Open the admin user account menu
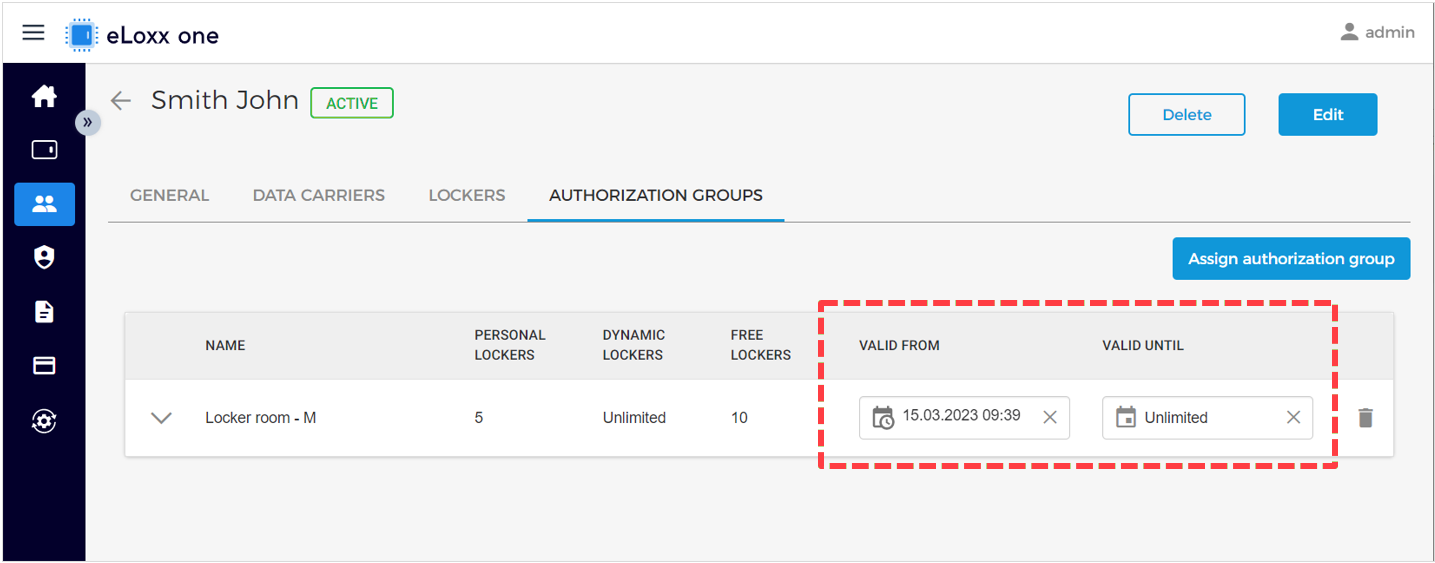 tap(1378, 33)
